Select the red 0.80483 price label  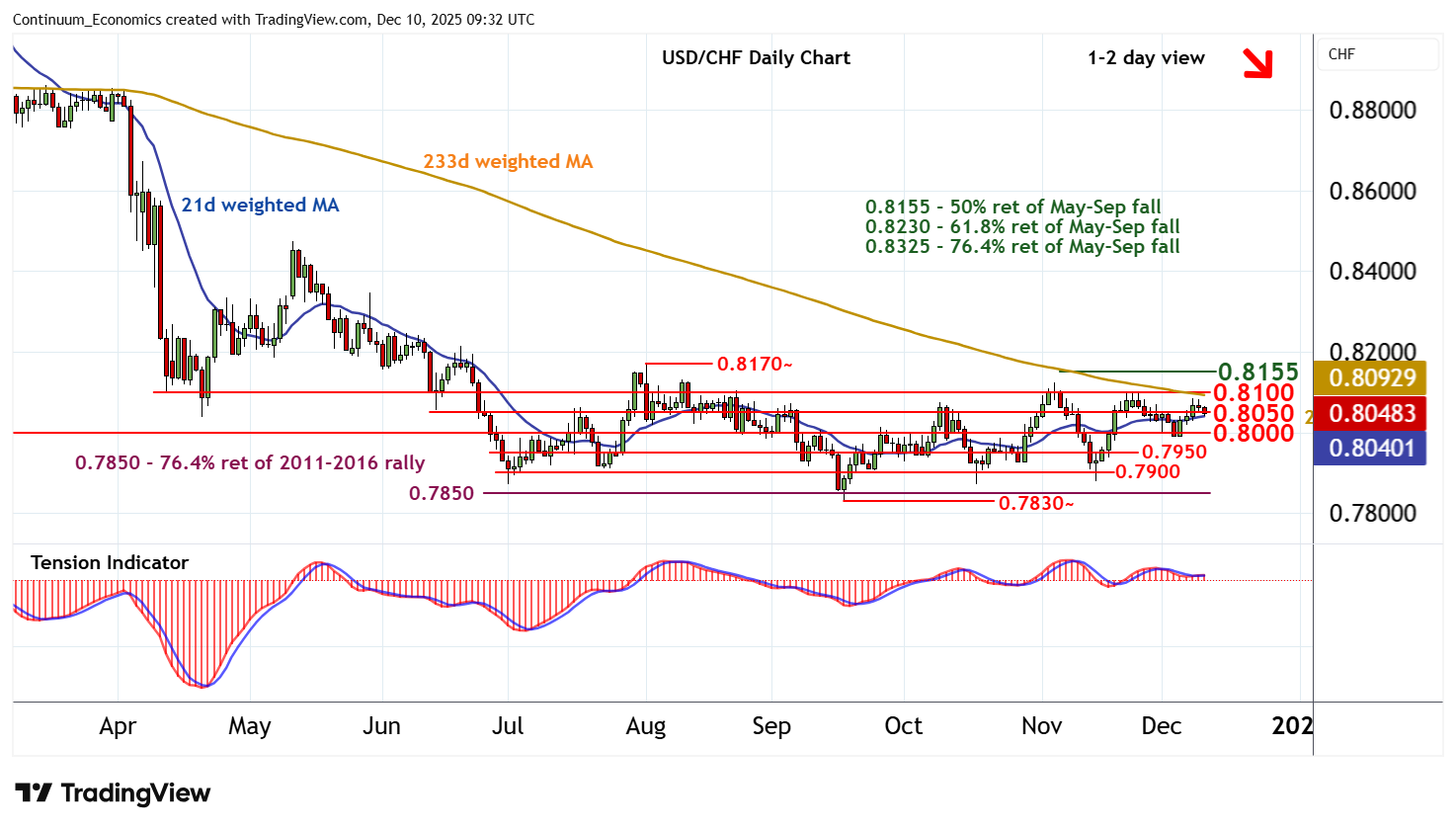coord(1371,413)
